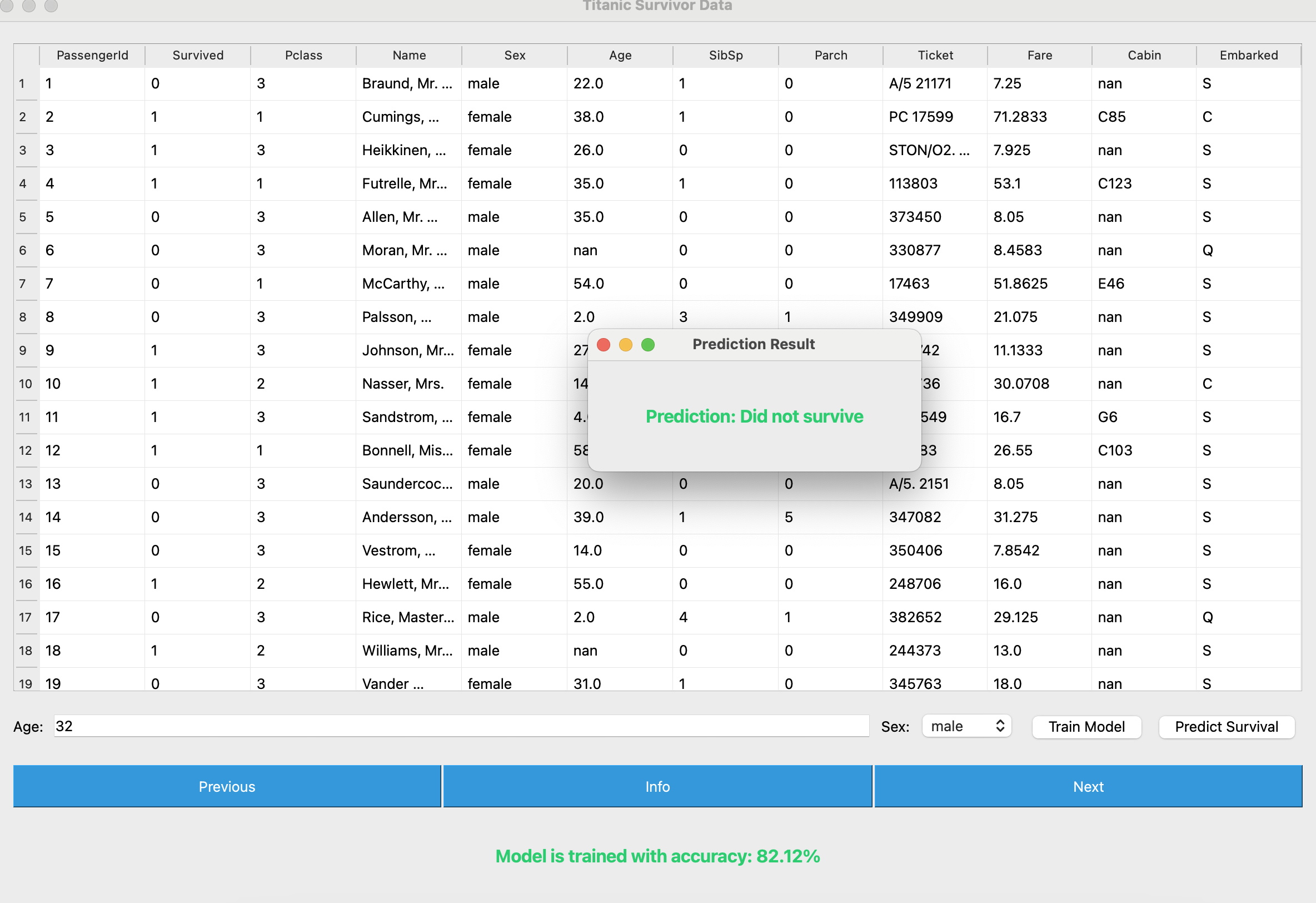Click the name cell 'Nasser, Mrs.'
The height and width of the screenshot is (903, 1316).
tap(409, 384)
